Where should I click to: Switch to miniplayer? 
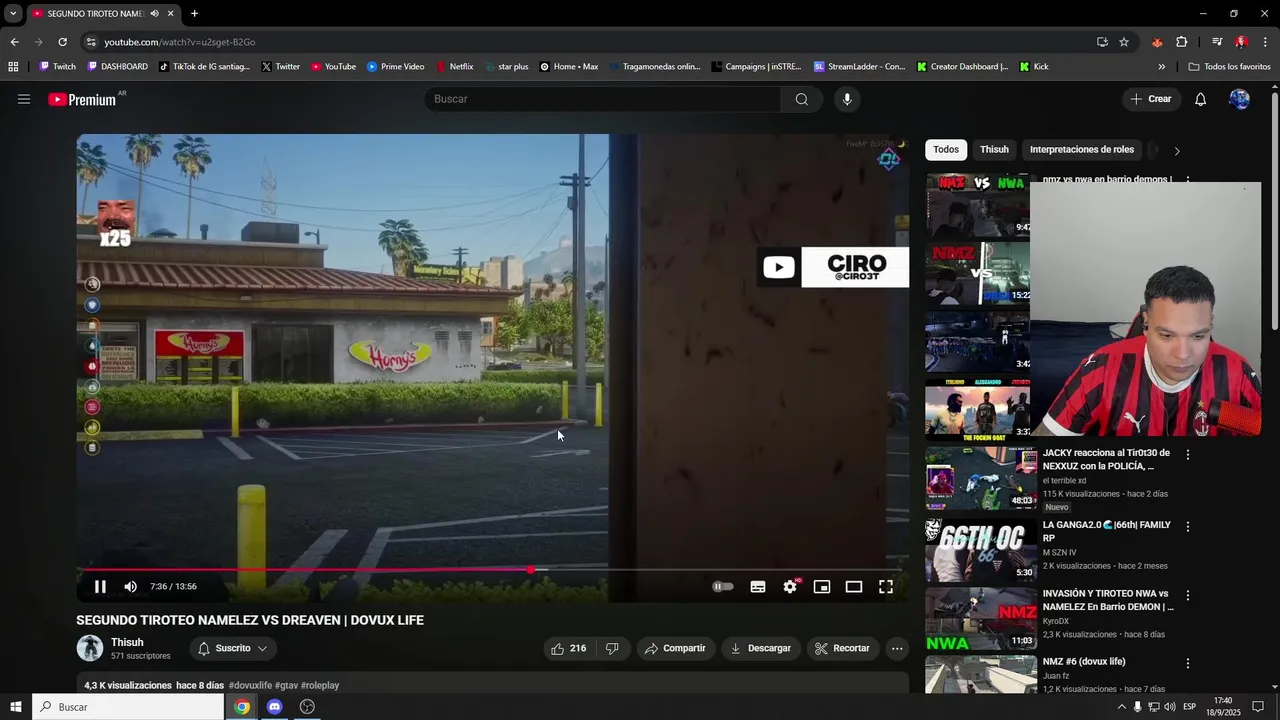coord(822,587)
